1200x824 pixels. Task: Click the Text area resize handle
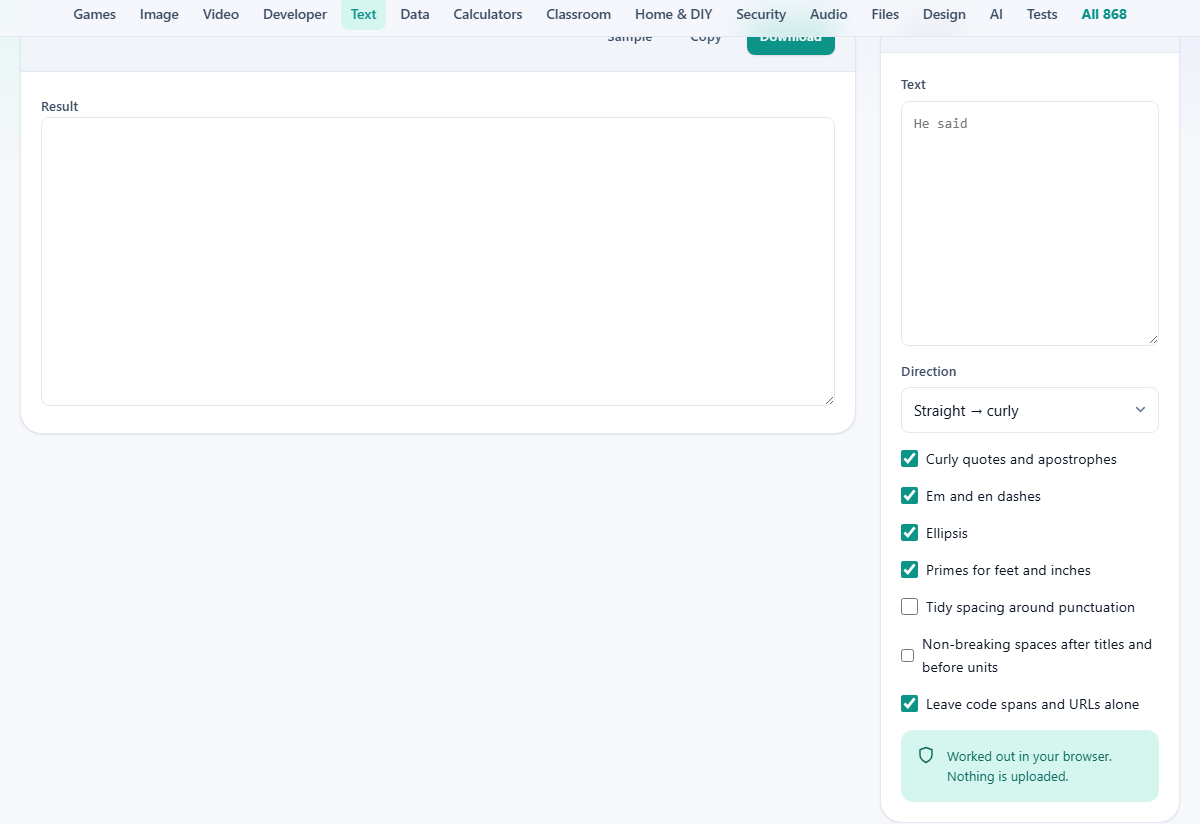tap(1153, 340)
